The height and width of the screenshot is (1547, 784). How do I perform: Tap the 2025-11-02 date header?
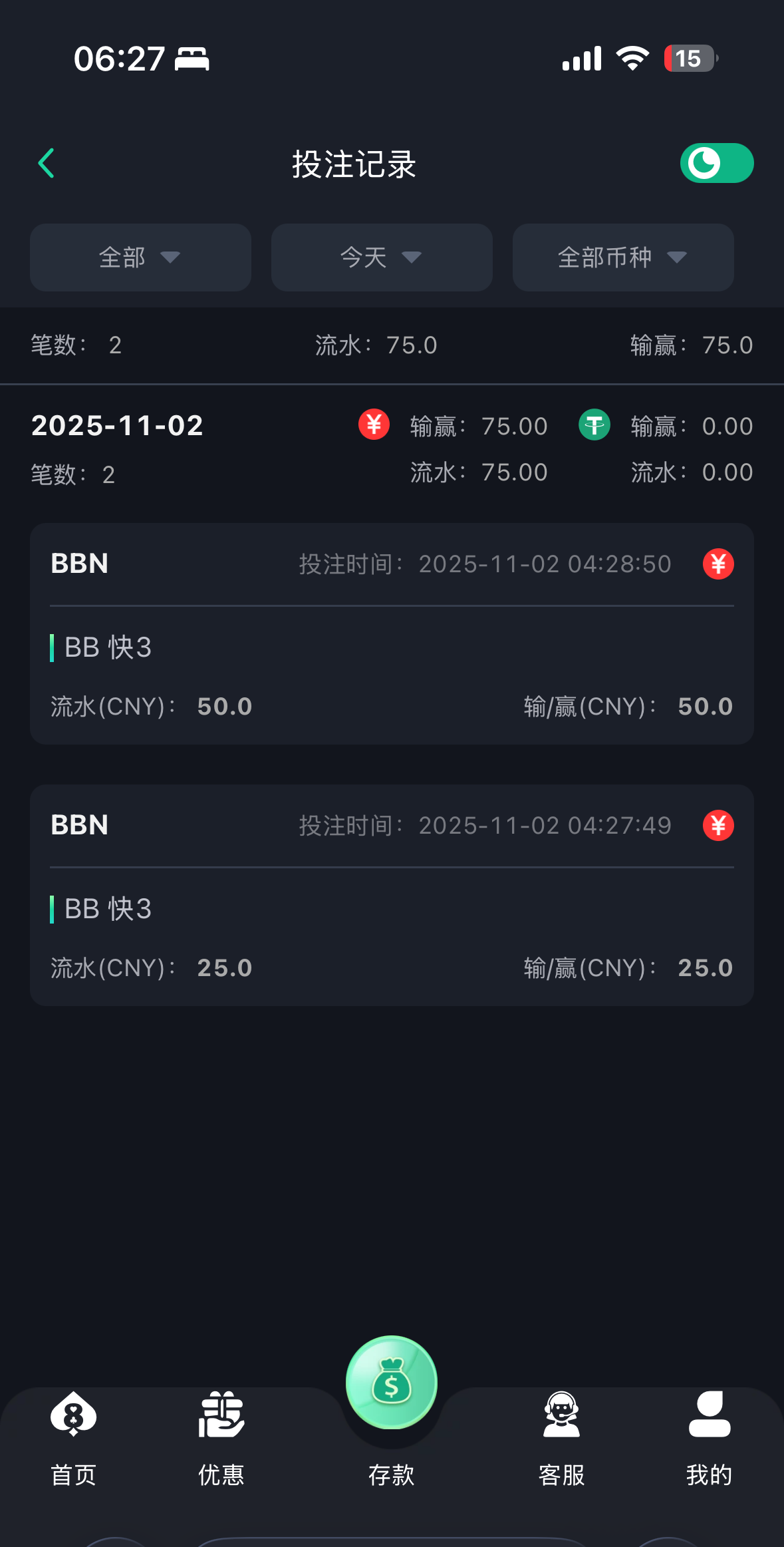(x=117, y=426)
